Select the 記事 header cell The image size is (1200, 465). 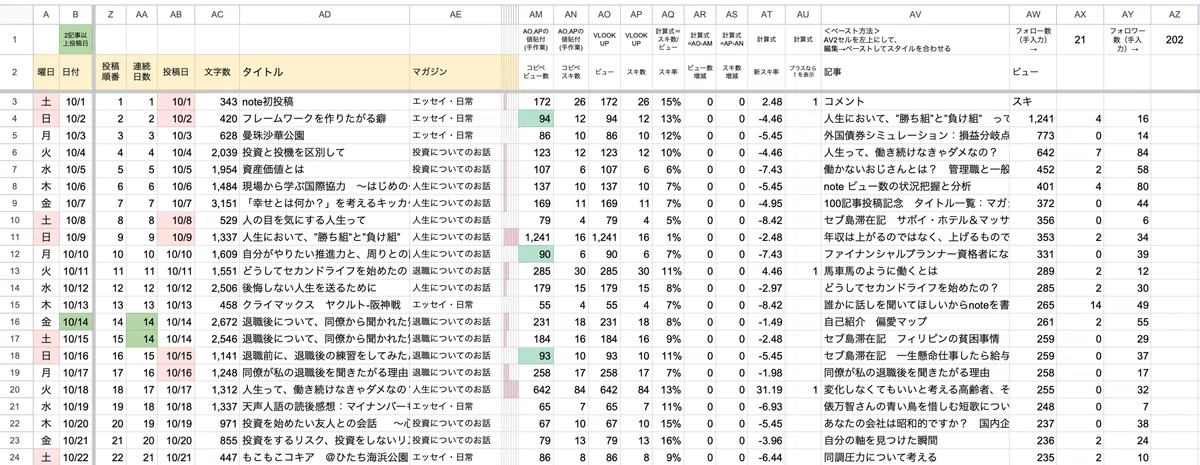tap(915, 73)
